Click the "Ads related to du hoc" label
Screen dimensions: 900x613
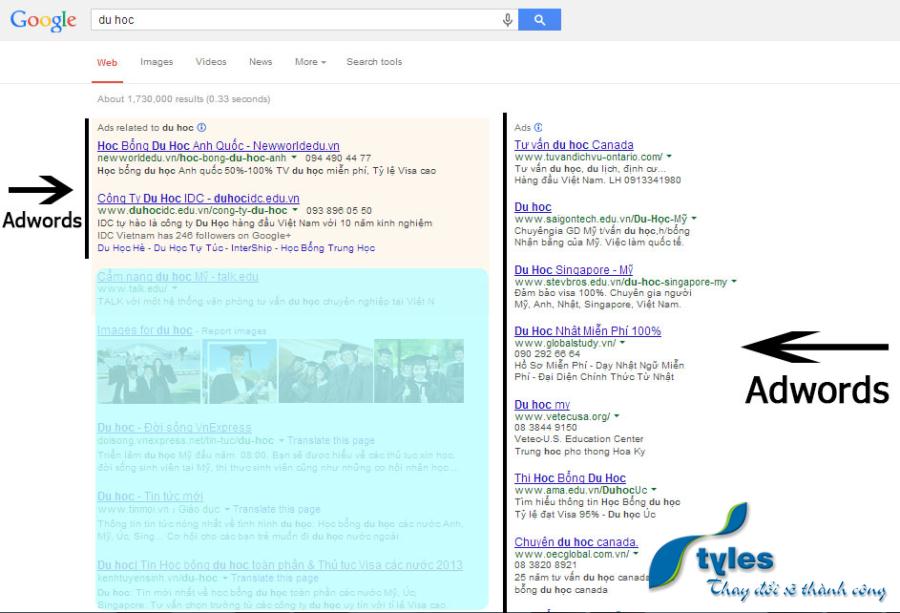145,127
